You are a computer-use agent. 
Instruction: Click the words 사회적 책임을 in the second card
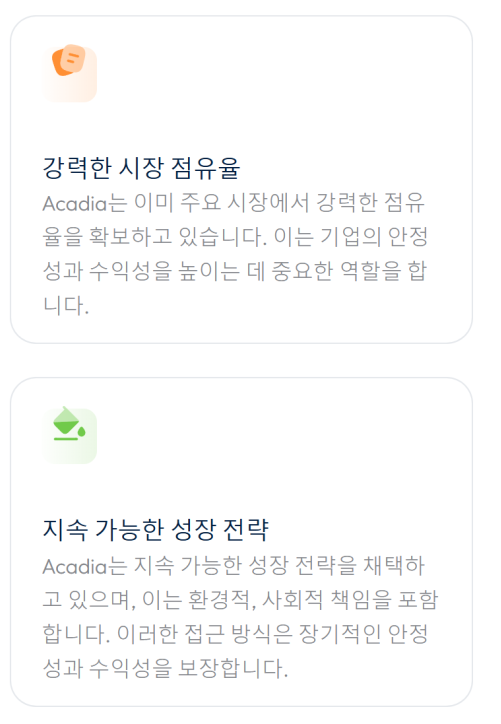(x=326, y=599)
